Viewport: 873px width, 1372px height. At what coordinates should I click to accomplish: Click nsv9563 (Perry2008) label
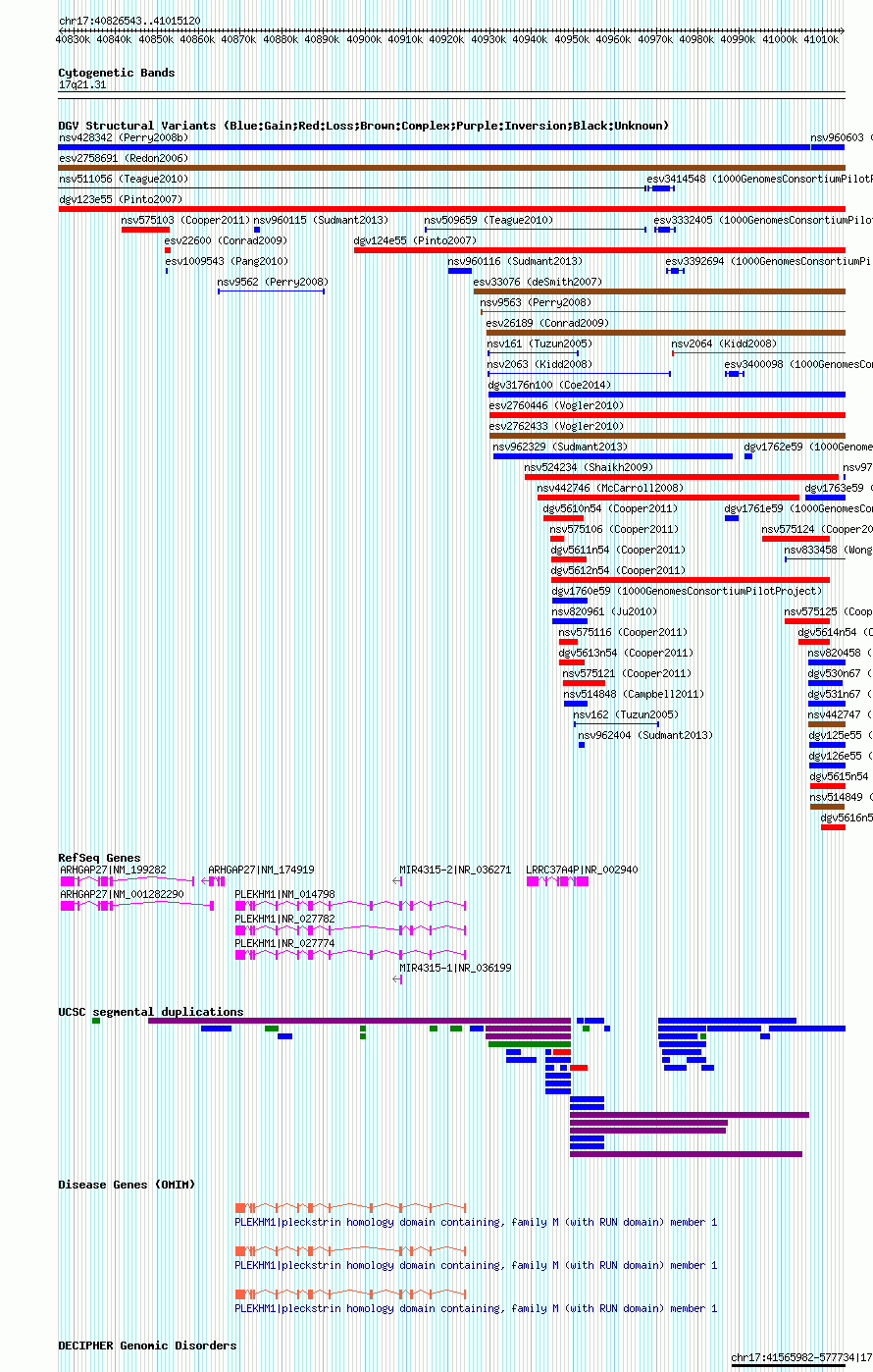(x=536, y=303)
